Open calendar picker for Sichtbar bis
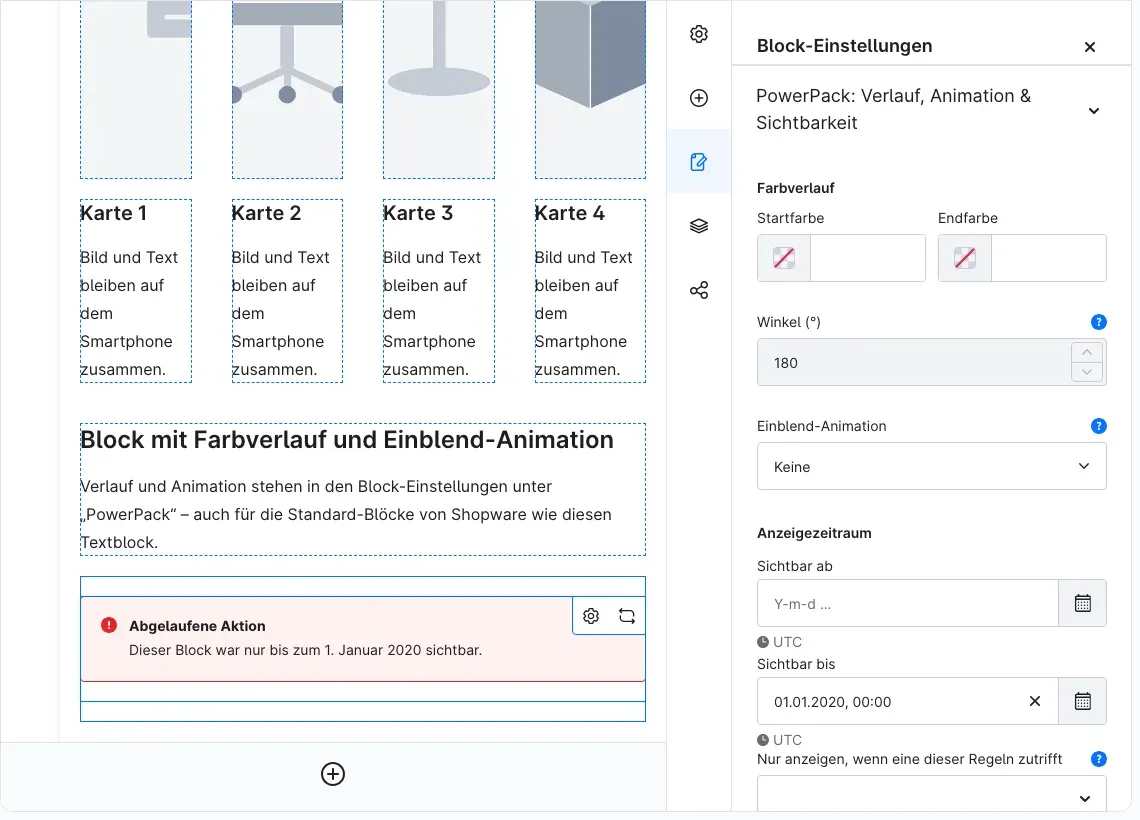The width and height of the screenshot is (1140, 820). coord(1083,702)
